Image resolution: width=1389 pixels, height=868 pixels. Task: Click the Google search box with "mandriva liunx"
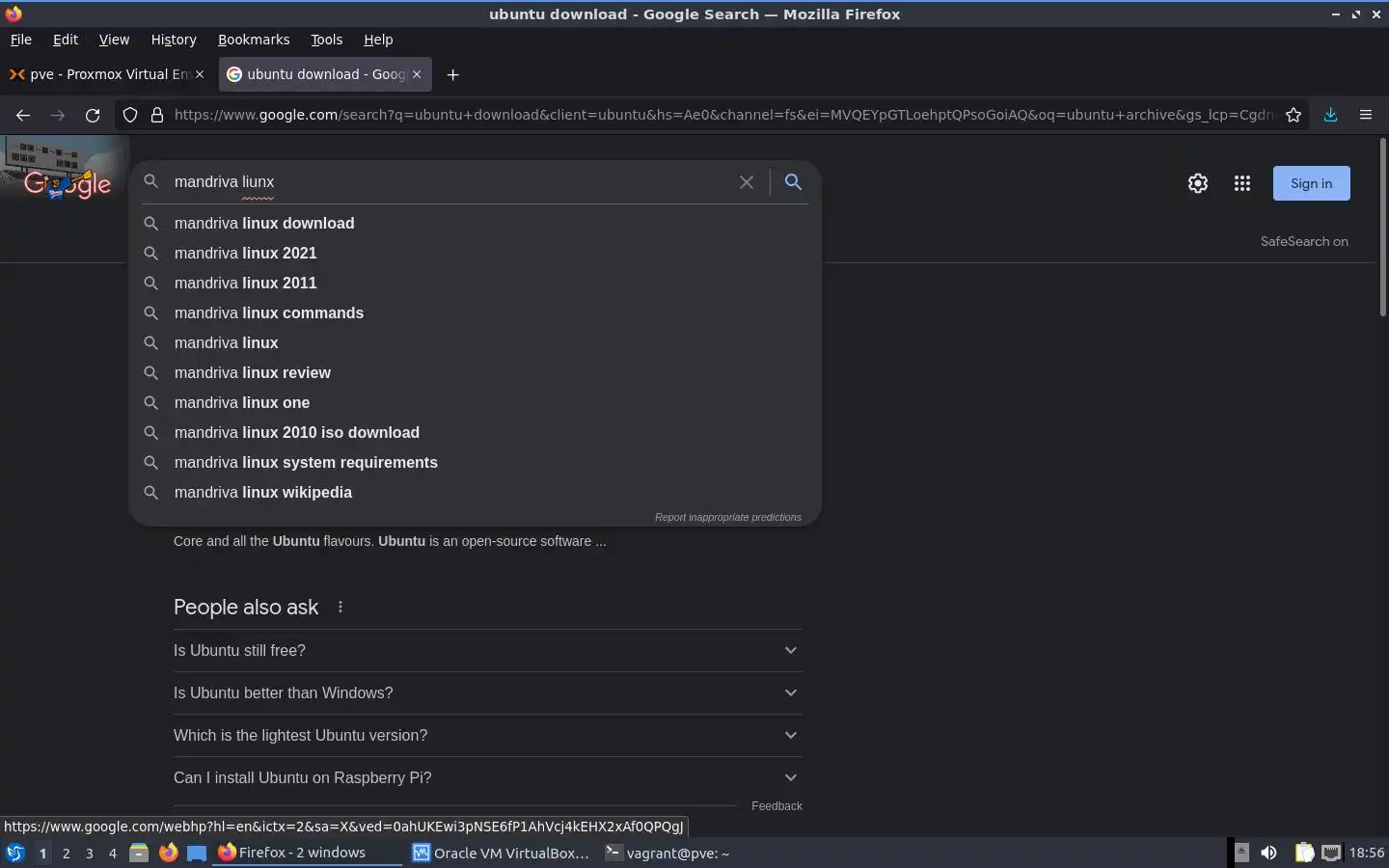[449, 181]
